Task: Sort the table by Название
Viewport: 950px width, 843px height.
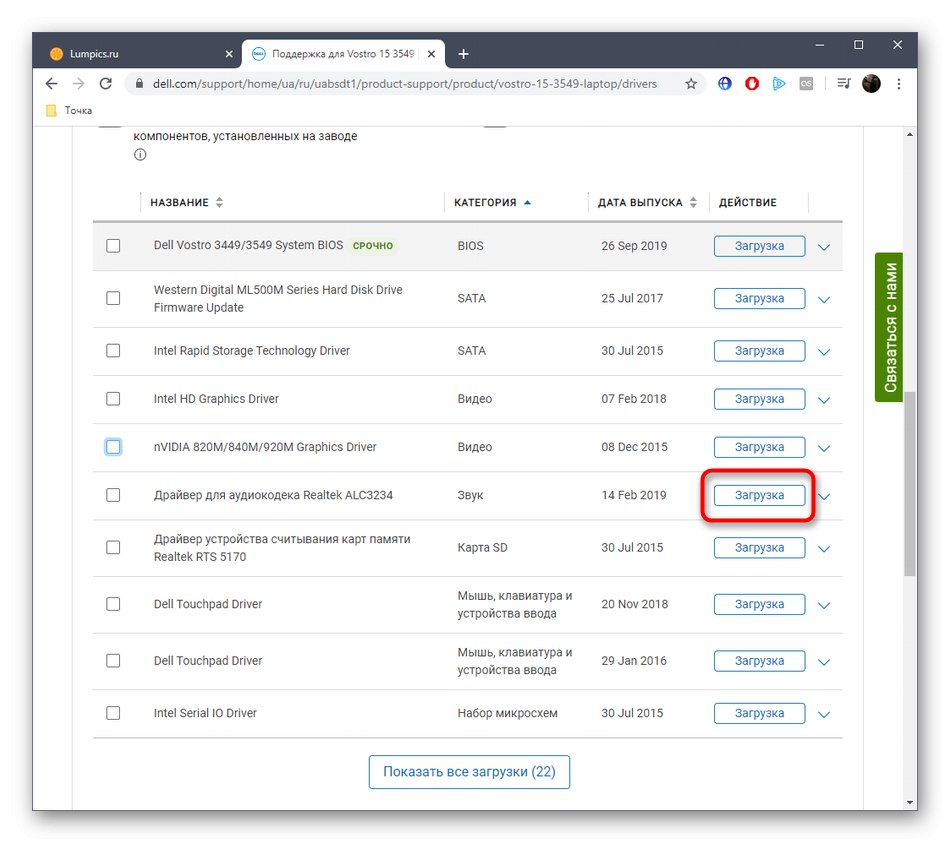Action: [187, 202]
